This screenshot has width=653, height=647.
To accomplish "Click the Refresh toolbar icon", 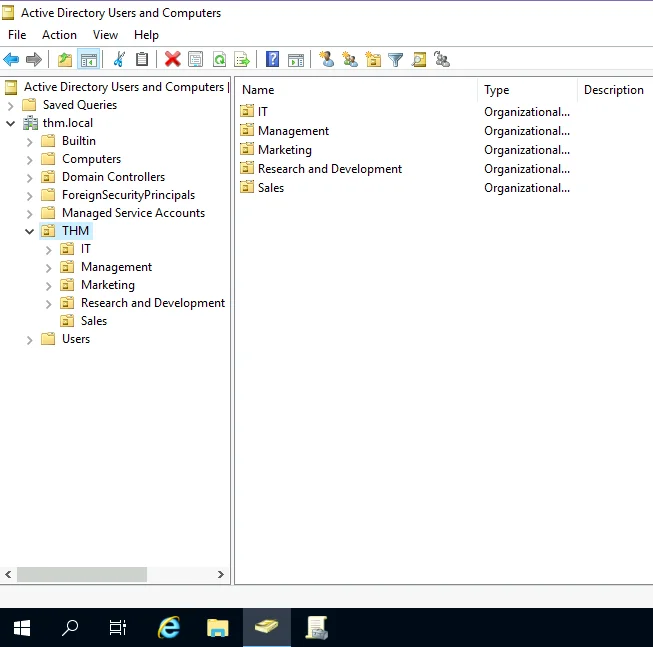I will tap(219, 60).
